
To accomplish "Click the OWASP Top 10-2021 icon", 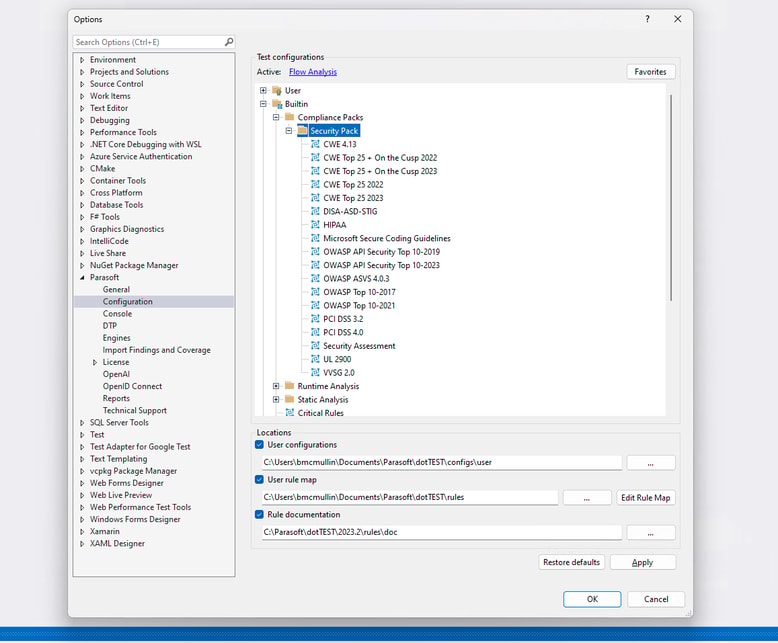I will [x=315, y=305].
